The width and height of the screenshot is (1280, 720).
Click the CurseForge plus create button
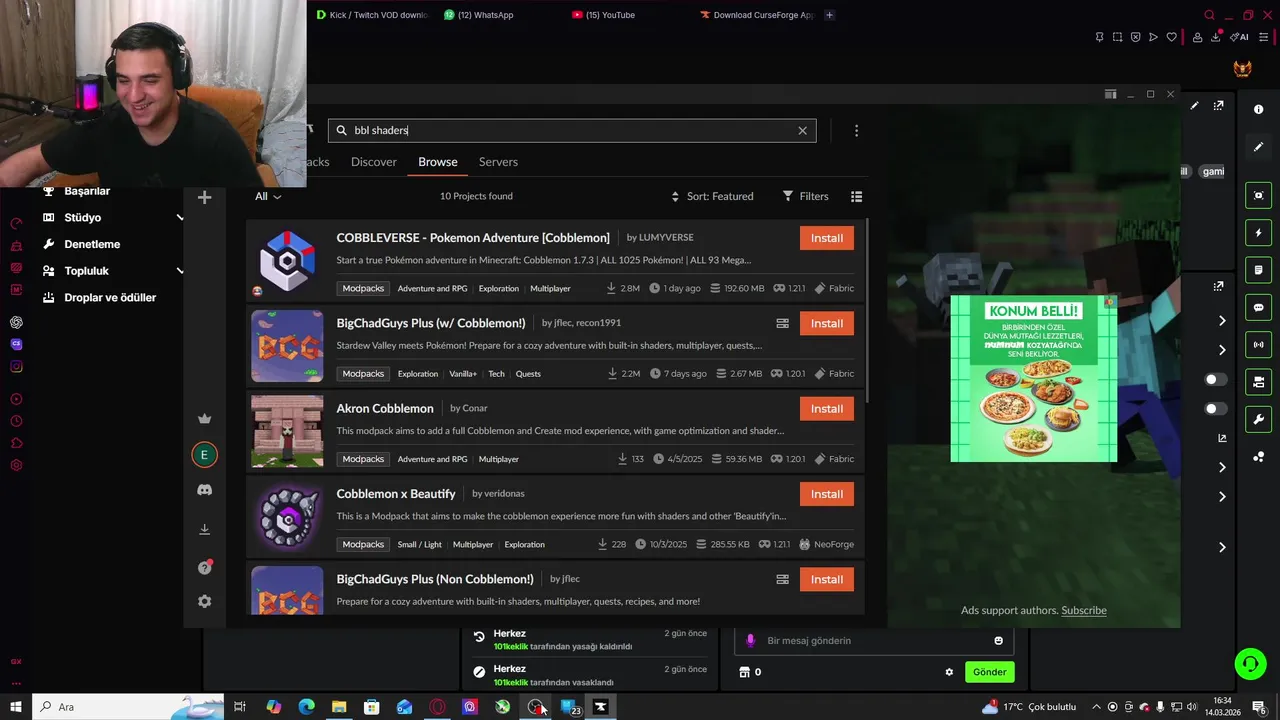coord(204,198)
